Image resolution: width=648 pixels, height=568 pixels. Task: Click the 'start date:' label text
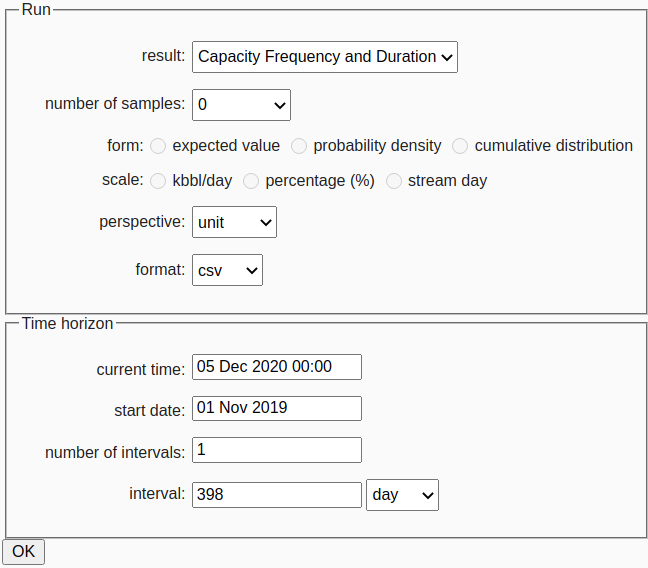pos(149,410)
